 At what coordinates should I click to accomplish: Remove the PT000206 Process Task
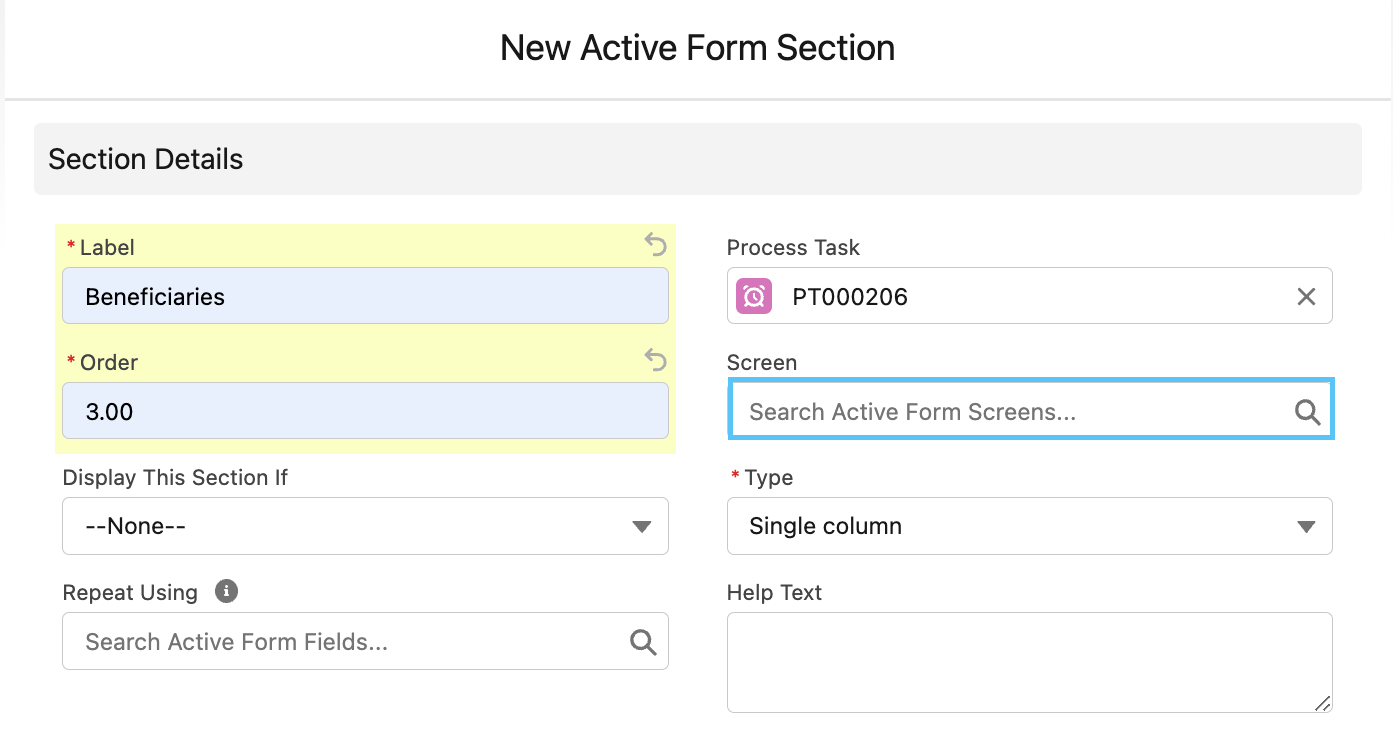pyautogui.click(x=1306, y=296)
